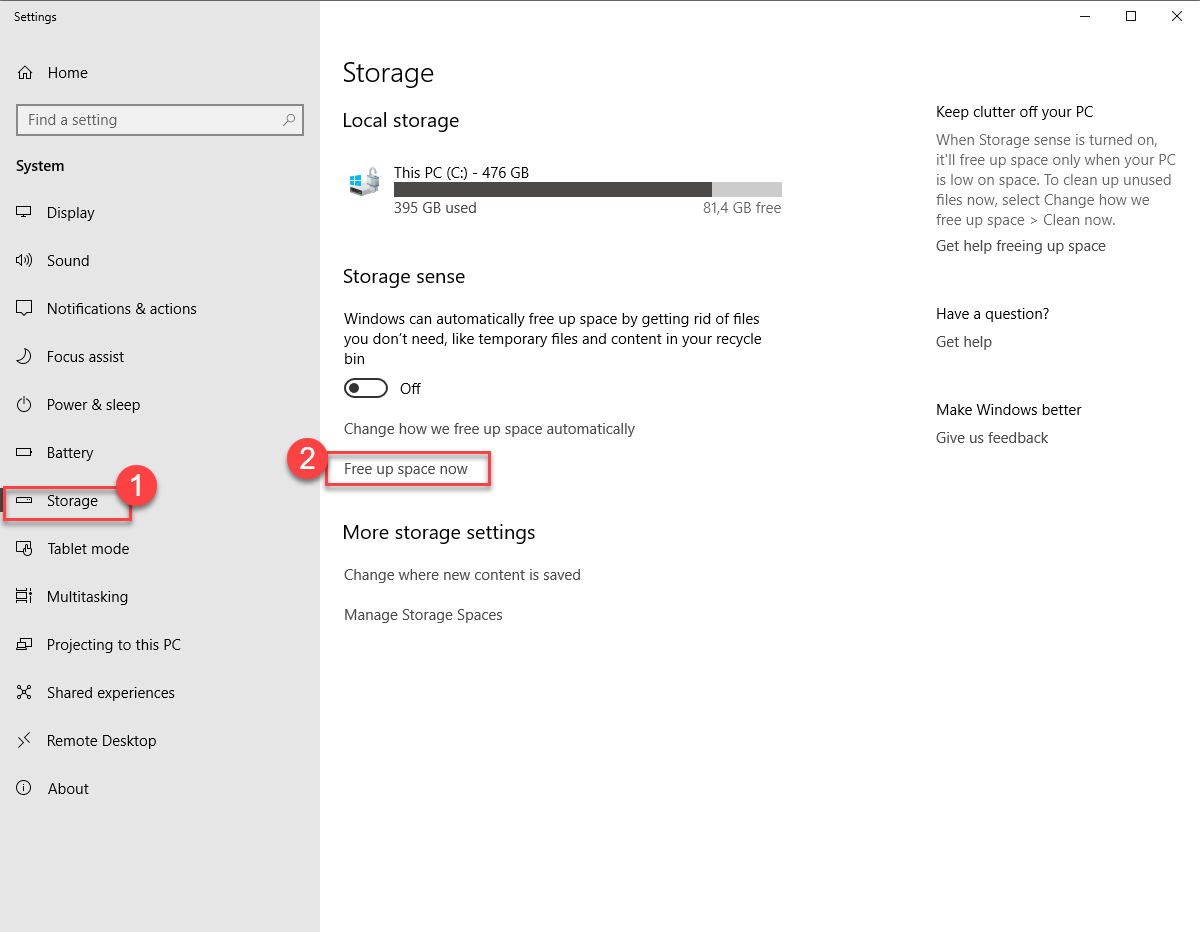
Task: Click the Find a setting search box
Action: 150,120
